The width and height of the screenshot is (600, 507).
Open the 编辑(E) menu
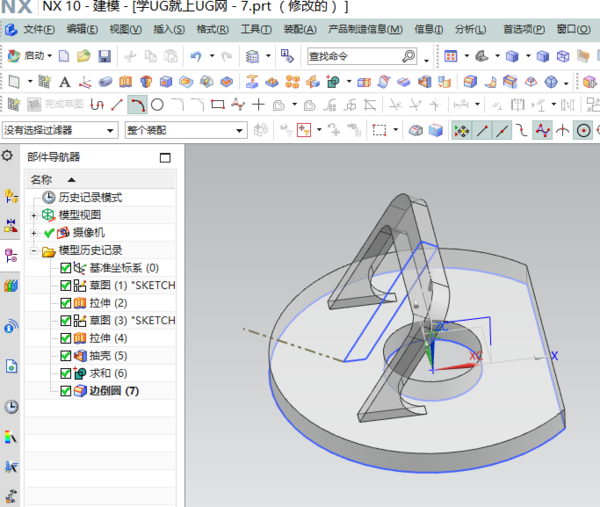[82, 29]
